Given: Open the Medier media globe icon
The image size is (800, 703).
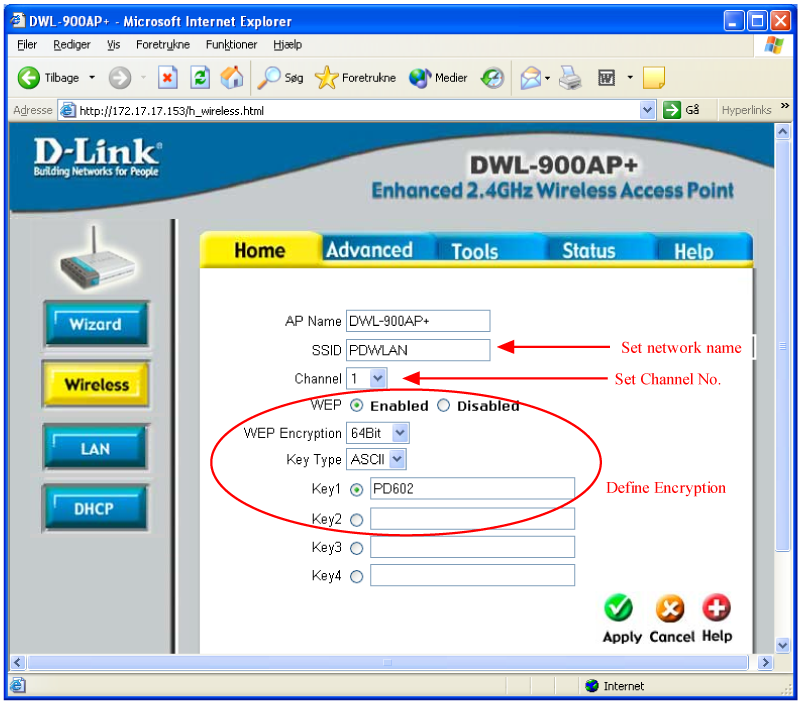Looking at the screenshot, I should tap(420, 78).
